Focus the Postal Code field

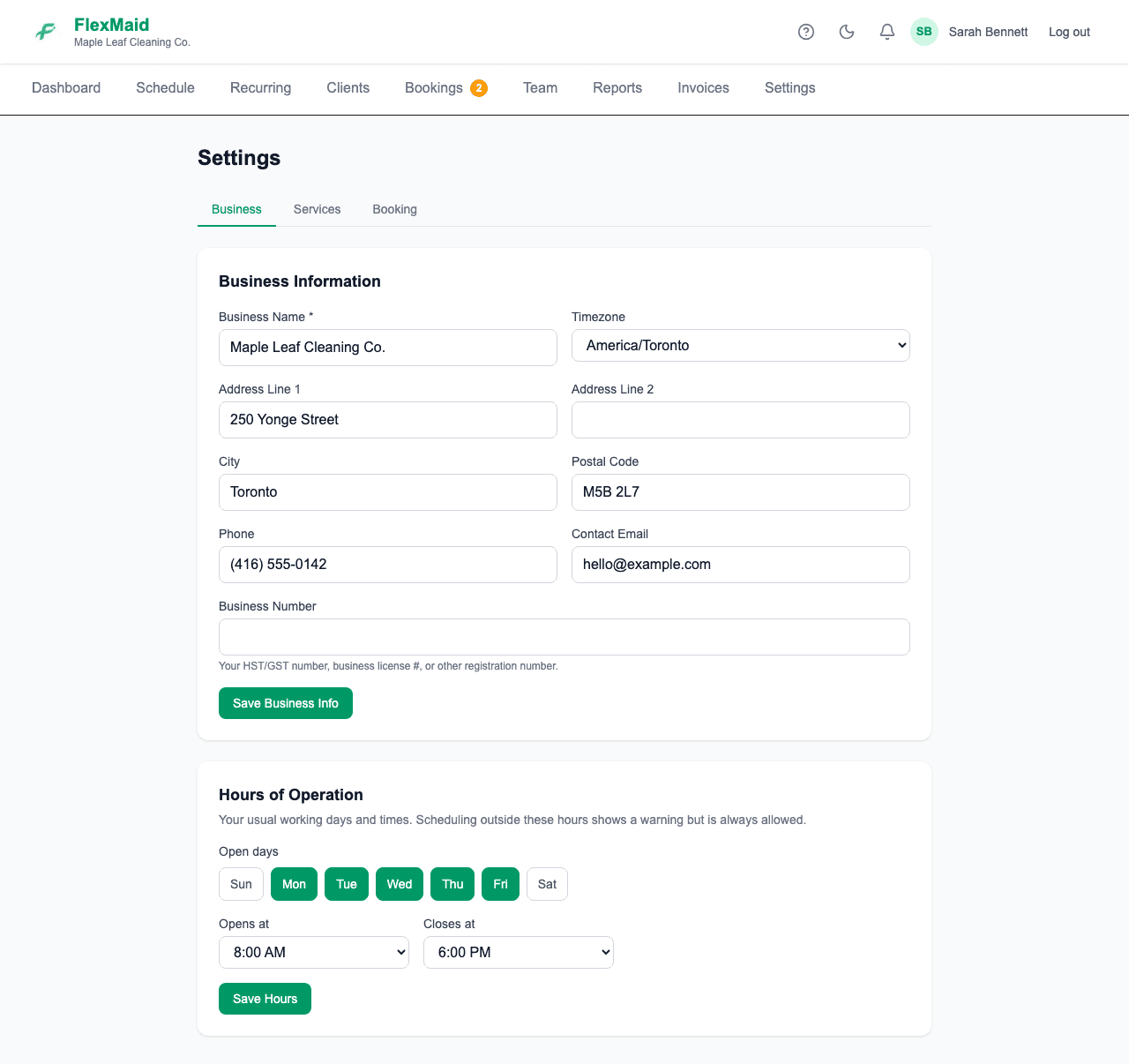click(741, 492)
